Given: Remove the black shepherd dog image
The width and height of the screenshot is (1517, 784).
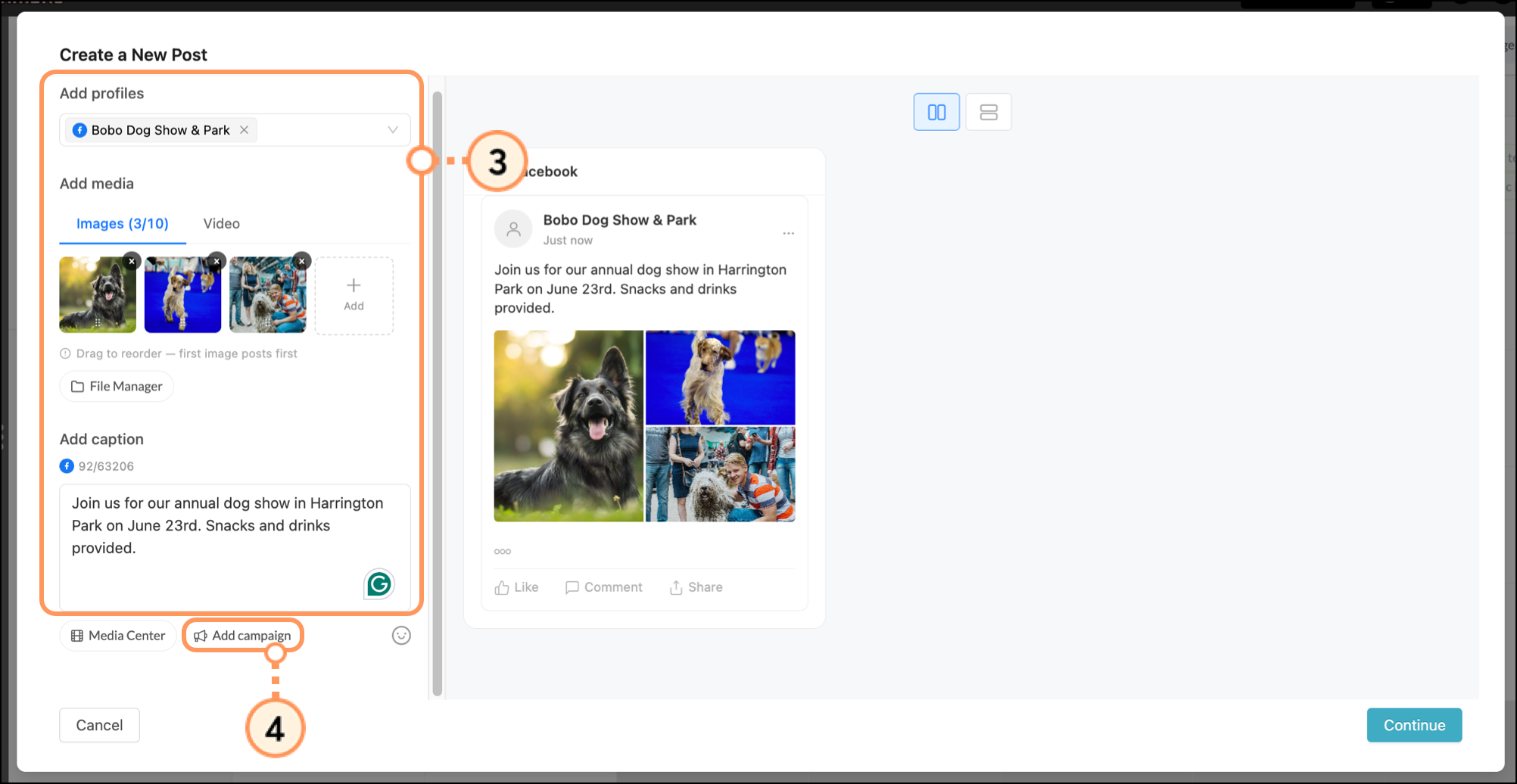Looking at the screenshot, I should click(x=132, y=261).
